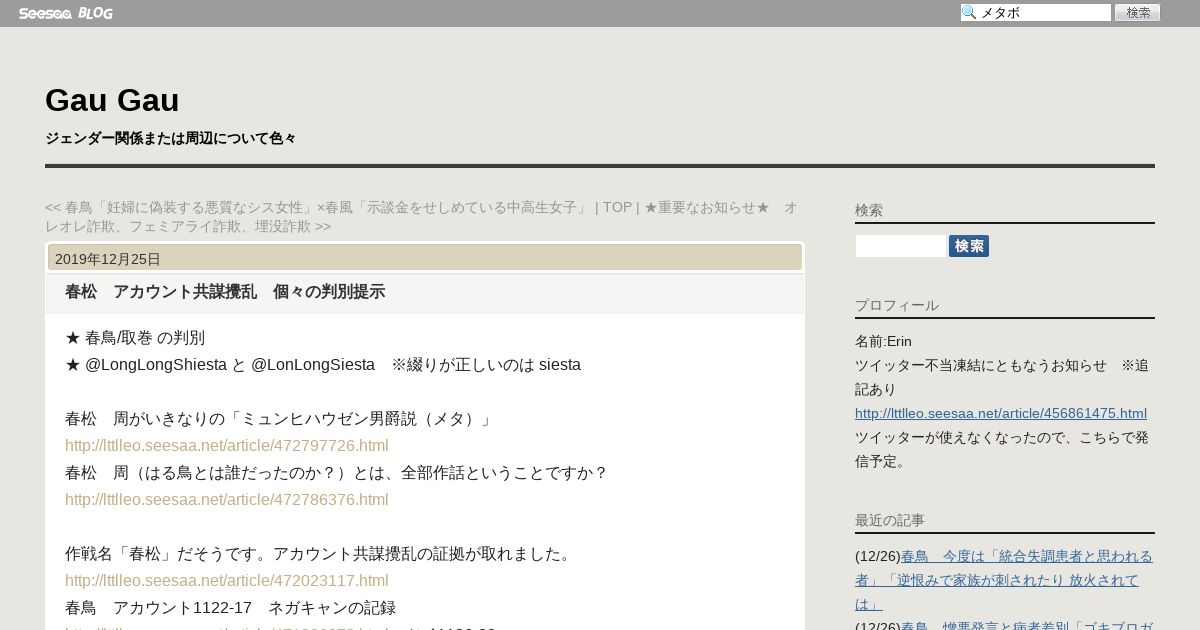The height and width of the screenshot is (630, 1200).
Task: Open link ending in 472786376.html
Action: (227, 500)
